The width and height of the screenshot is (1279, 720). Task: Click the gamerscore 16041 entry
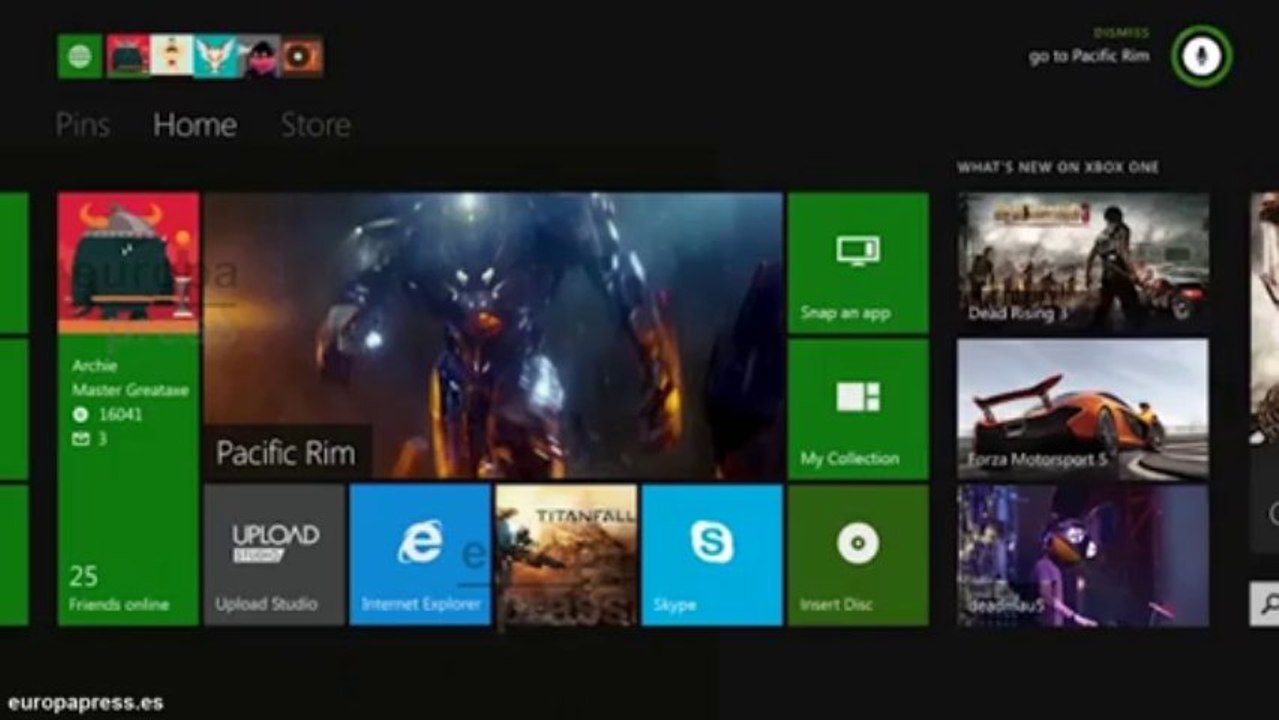pos(107,414)
